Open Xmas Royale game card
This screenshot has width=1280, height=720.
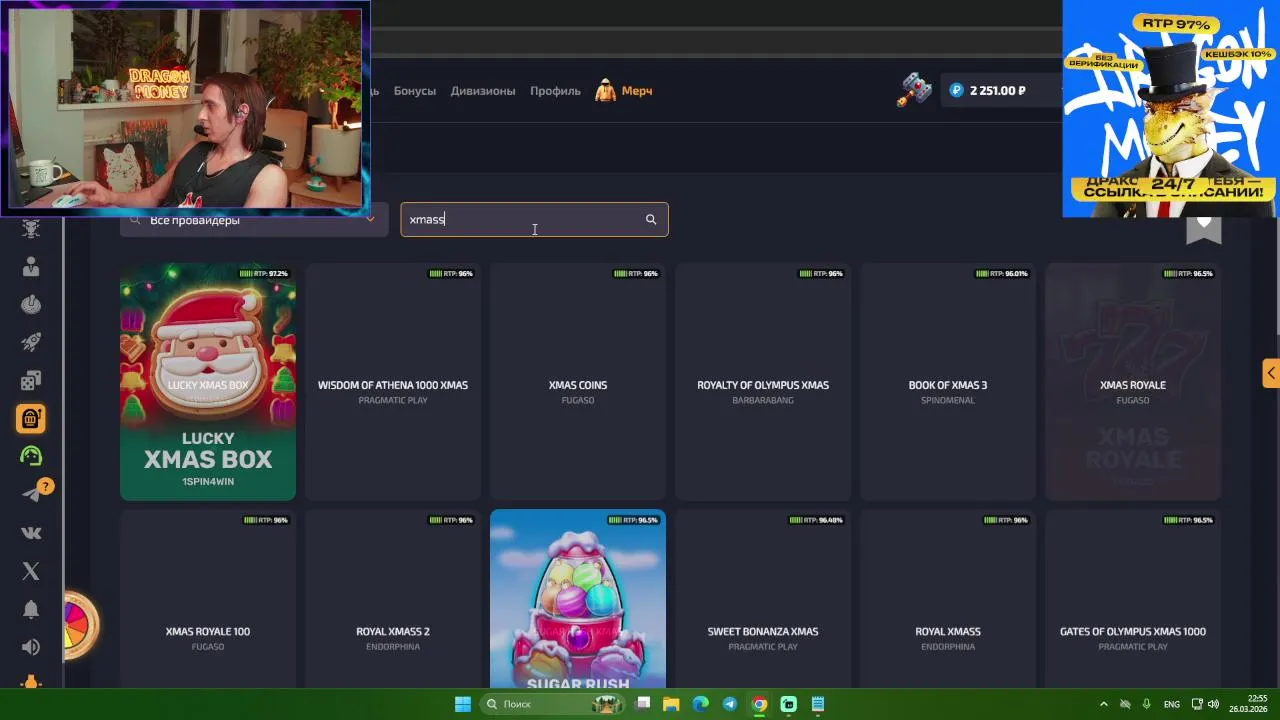click(x=1133, y=382)
